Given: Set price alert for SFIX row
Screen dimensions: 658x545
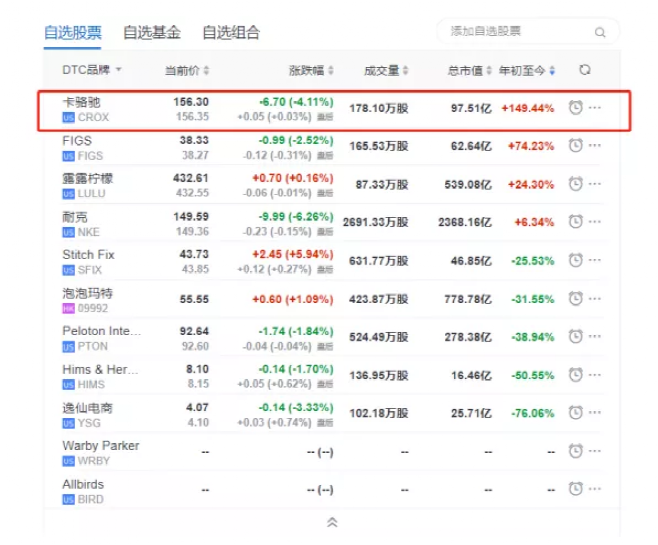Looking at the screenshot, I should pos(575,260).
